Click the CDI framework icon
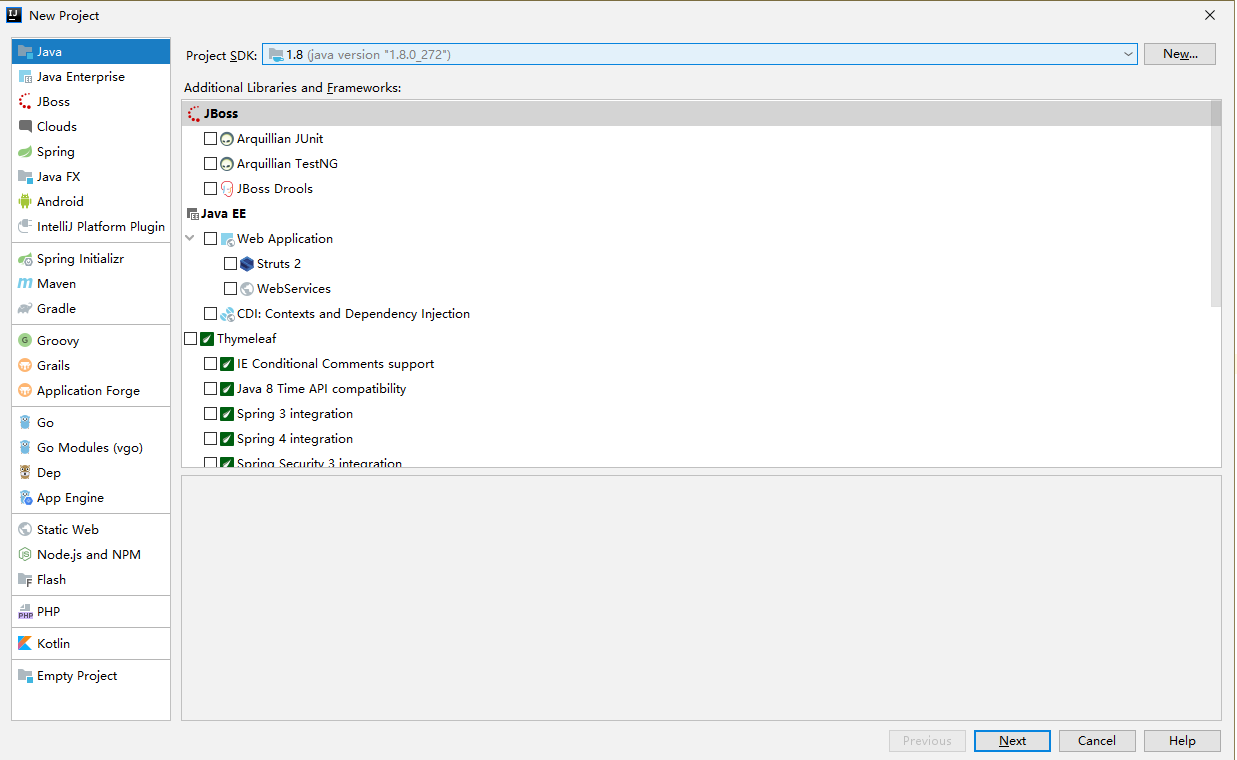The width and height of the screenshot is (1237, 760). pos(227,314)
